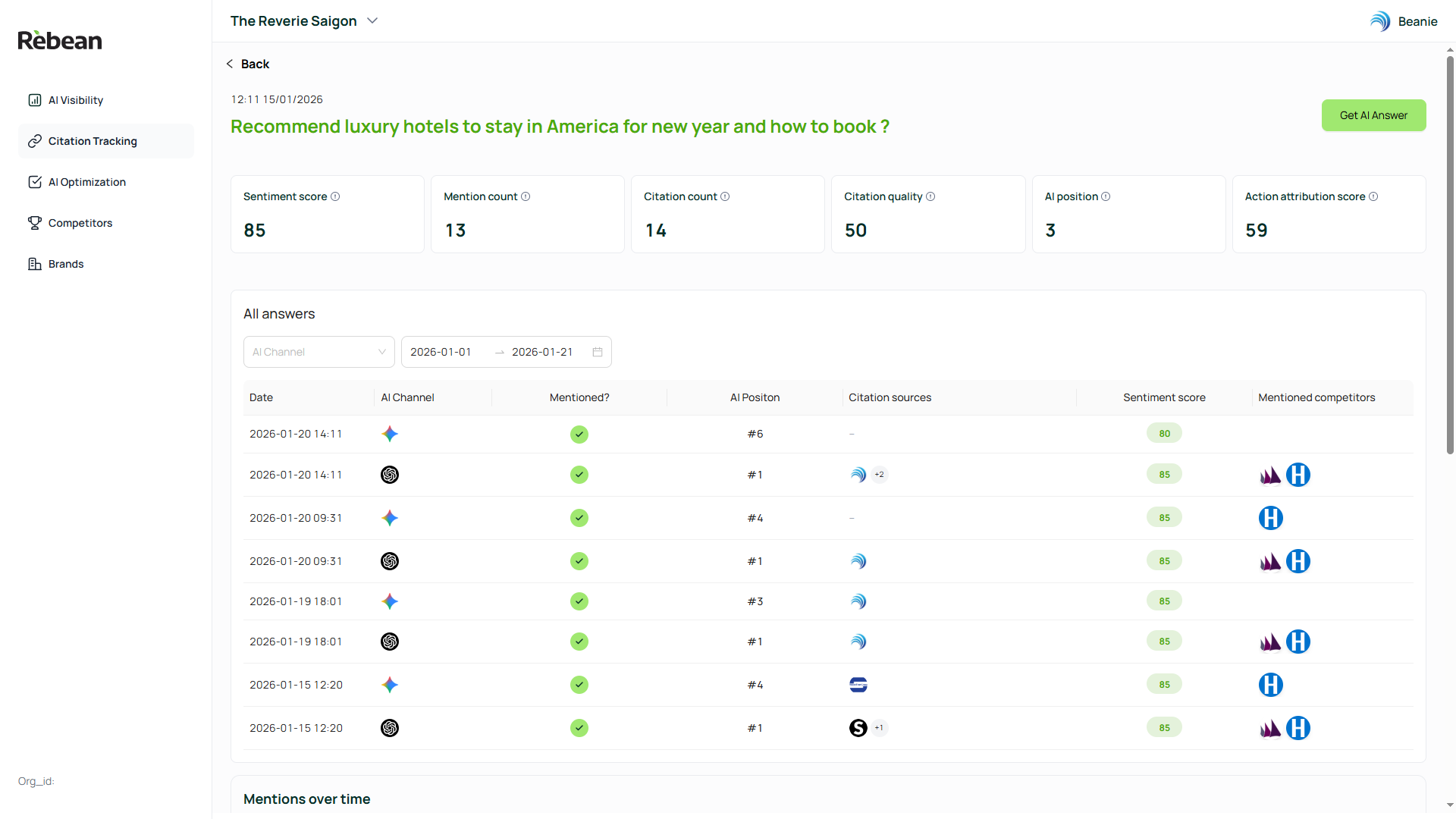
Task: Click the Action attribution score info icon
Action: click(1373, 196)
